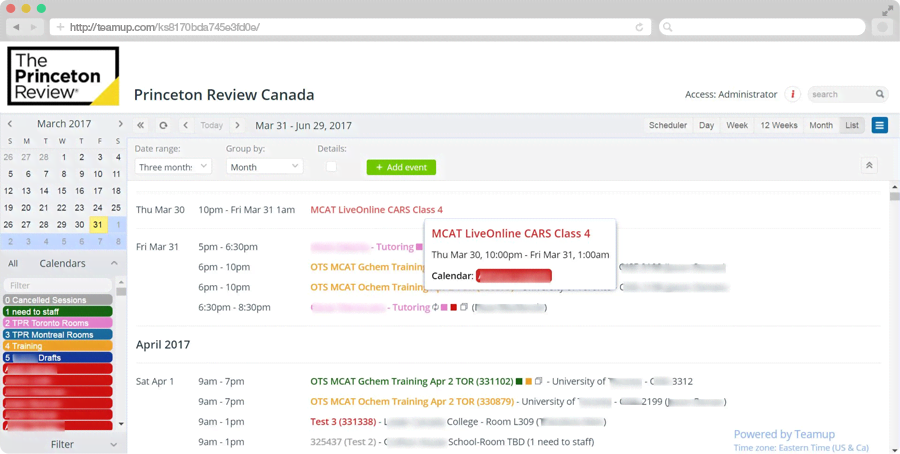This screenshot has height=454, width=900.
Task: Click the pink color square on 5pm Tutoring event
Action: click(x=419, y=247)
